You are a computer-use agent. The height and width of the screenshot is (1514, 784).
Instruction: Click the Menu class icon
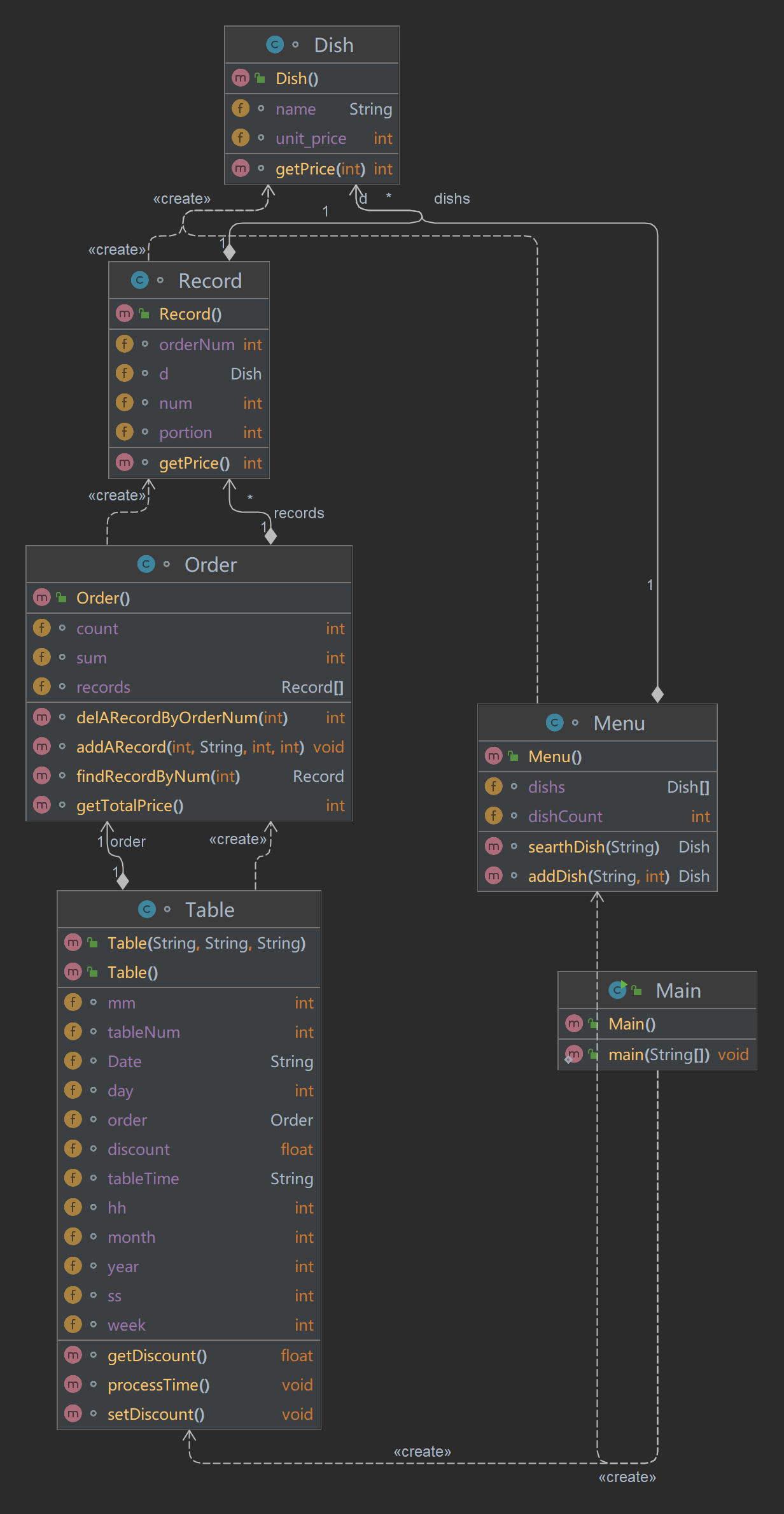[x=555, y=723]
